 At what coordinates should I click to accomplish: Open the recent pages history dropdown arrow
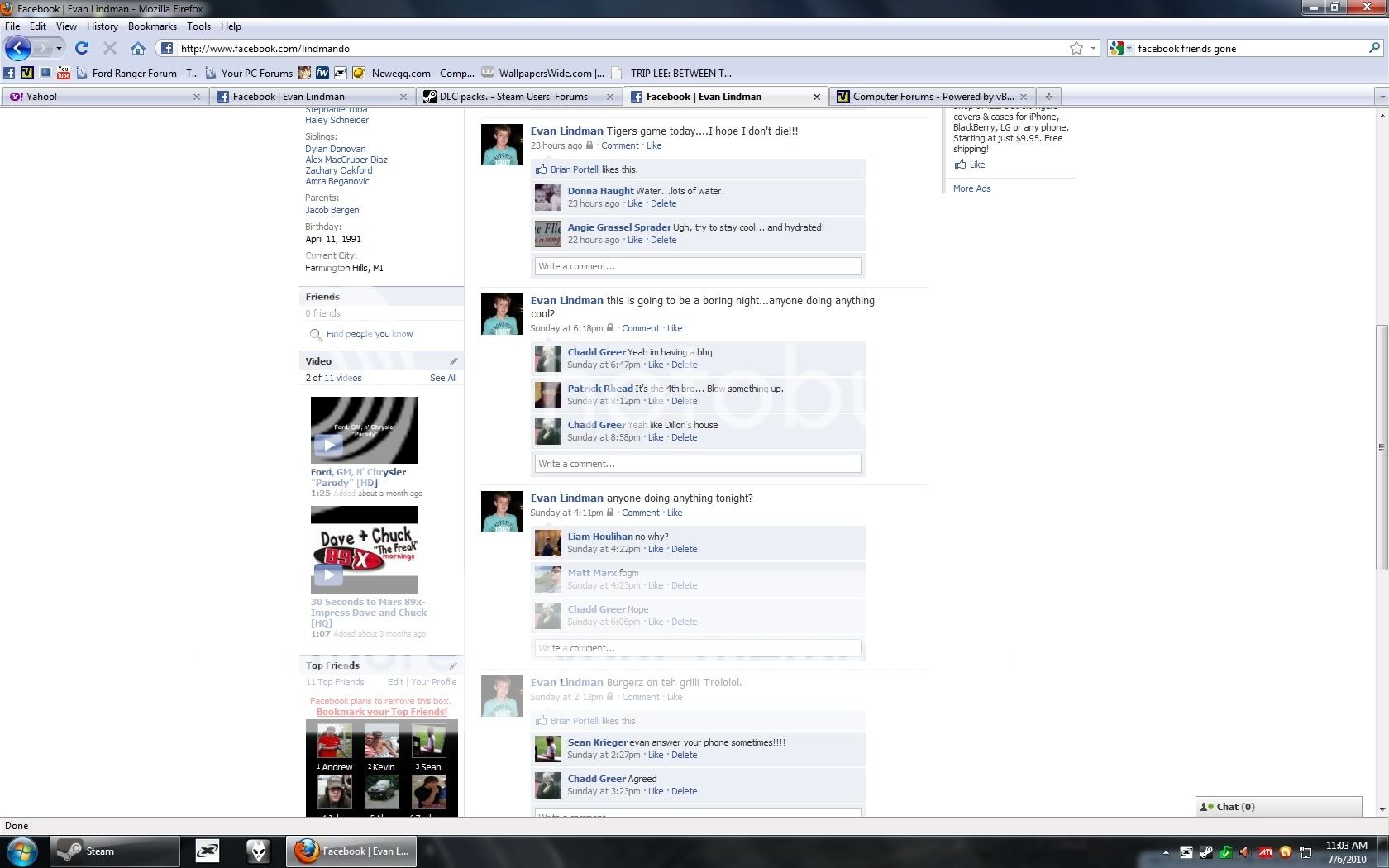pyautogui.click(x=59, y=48)
